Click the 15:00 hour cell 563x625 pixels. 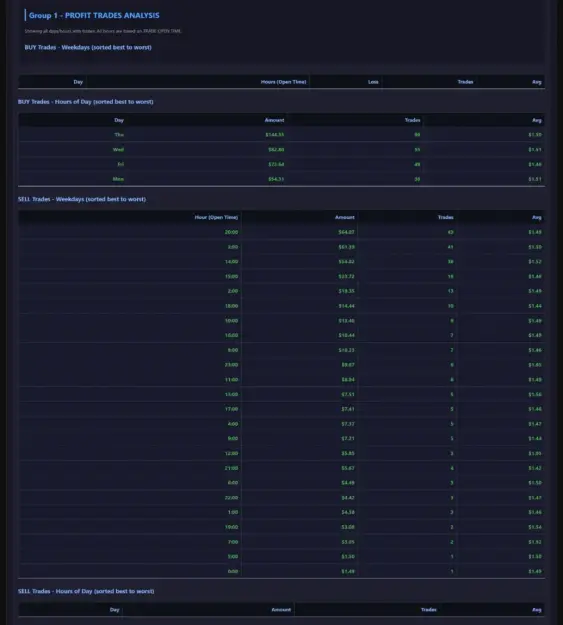point(231,276)
